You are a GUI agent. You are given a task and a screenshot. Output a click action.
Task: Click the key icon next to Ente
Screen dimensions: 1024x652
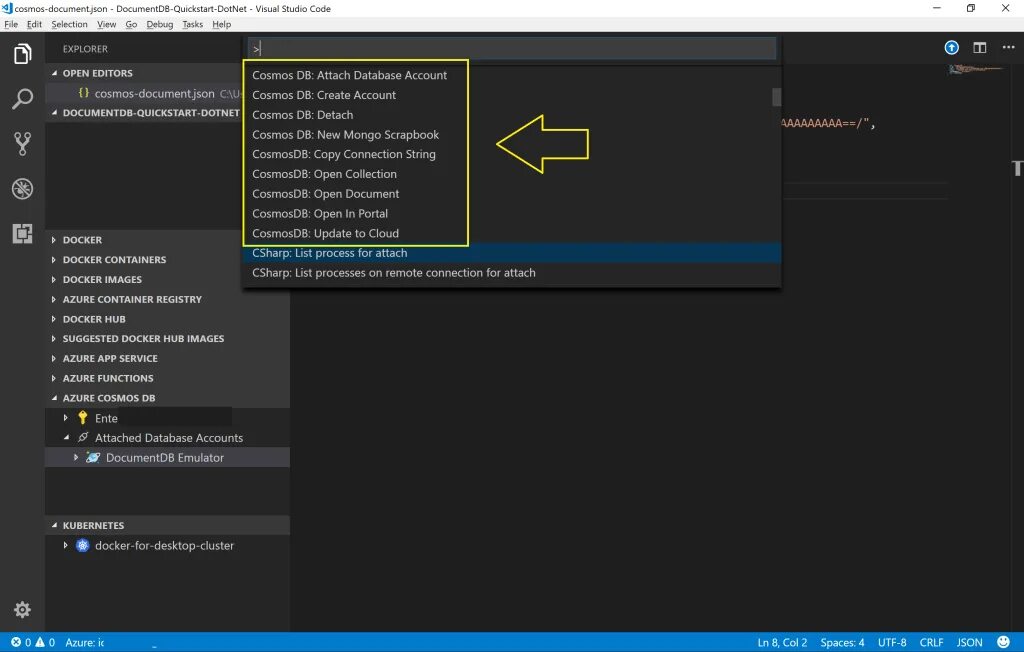(82, 417)
